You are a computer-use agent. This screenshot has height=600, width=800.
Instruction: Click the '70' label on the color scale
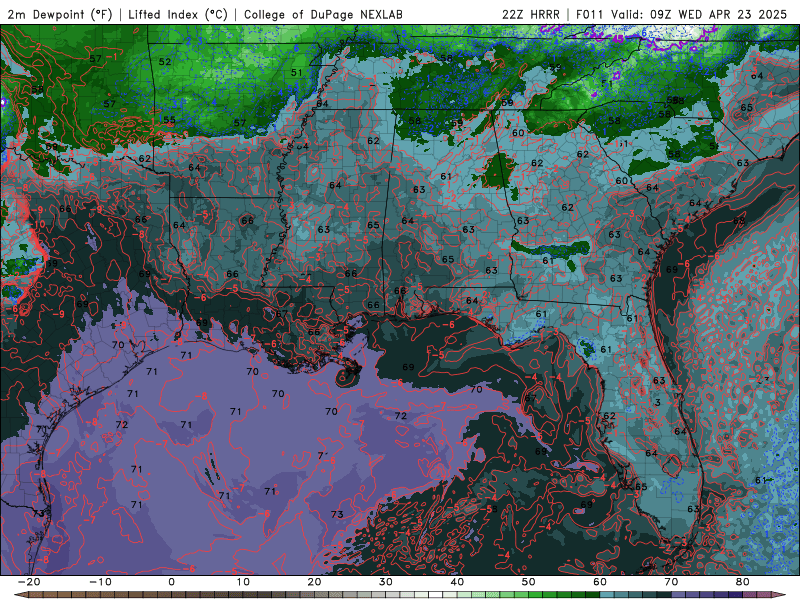[671, 582]
